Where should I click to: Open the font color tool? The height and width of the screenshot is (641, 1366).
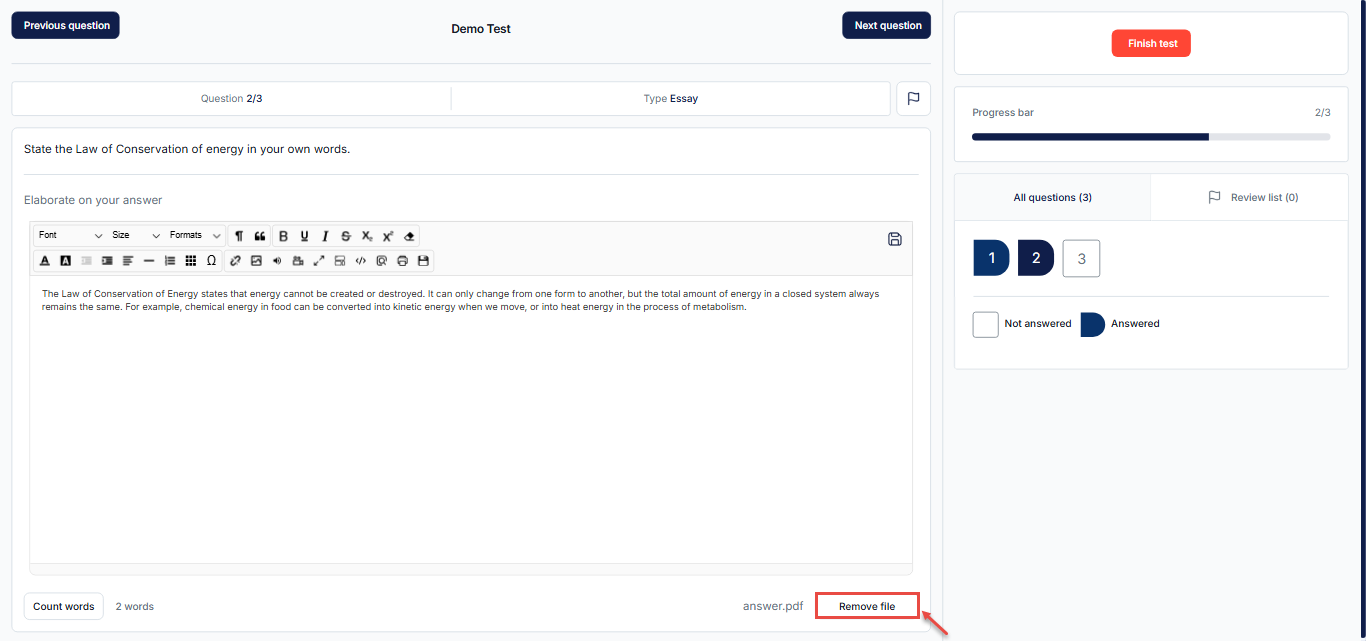[45, 261]
